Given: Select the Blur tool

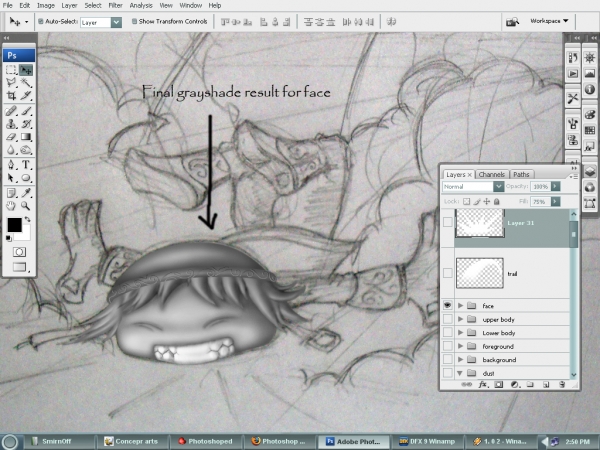Looking at the screenshot, I should [x=11, y=150].
